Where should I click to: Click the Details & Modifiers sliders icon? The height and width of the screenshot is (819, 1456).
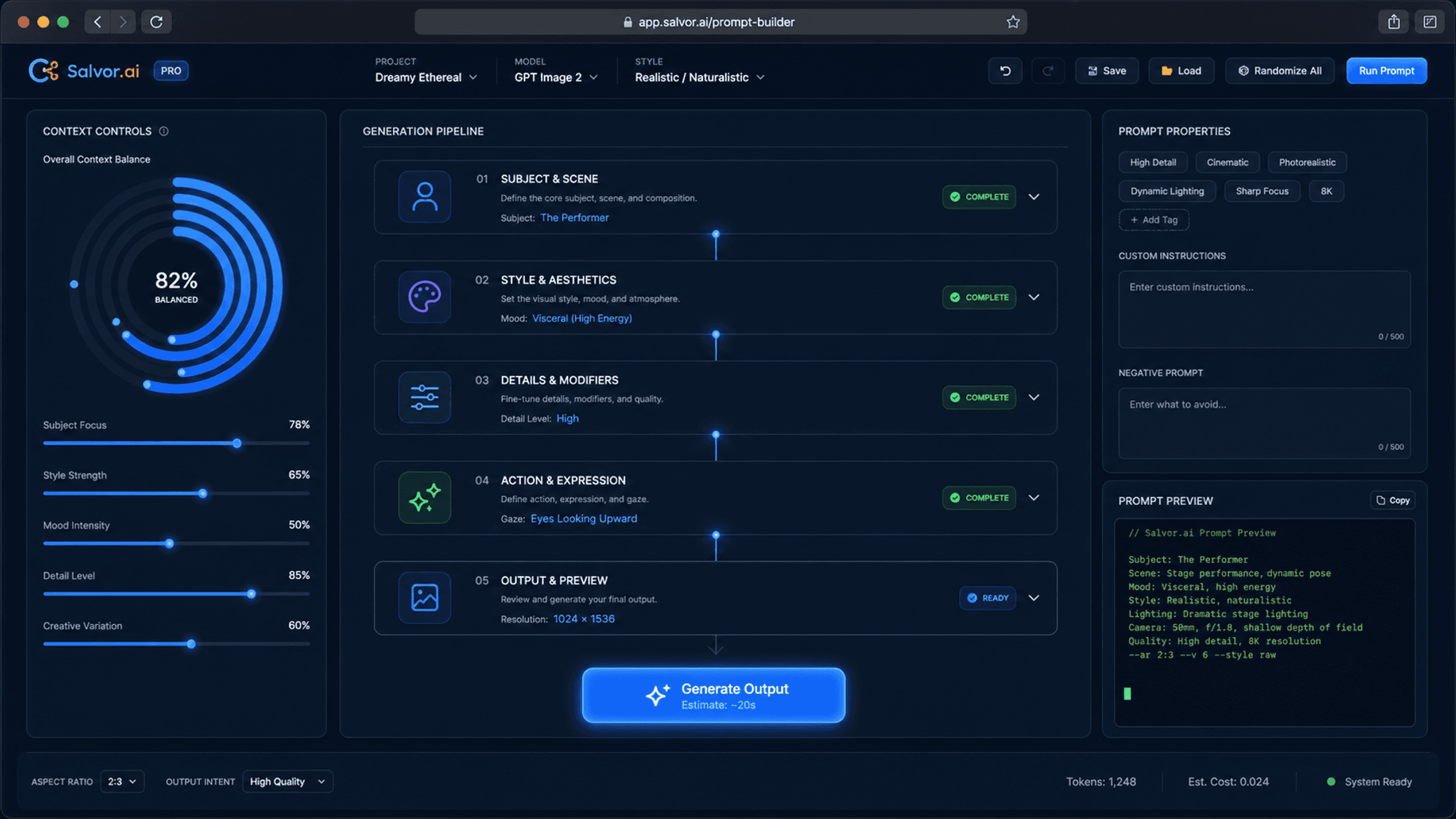(x=424, y=397)
